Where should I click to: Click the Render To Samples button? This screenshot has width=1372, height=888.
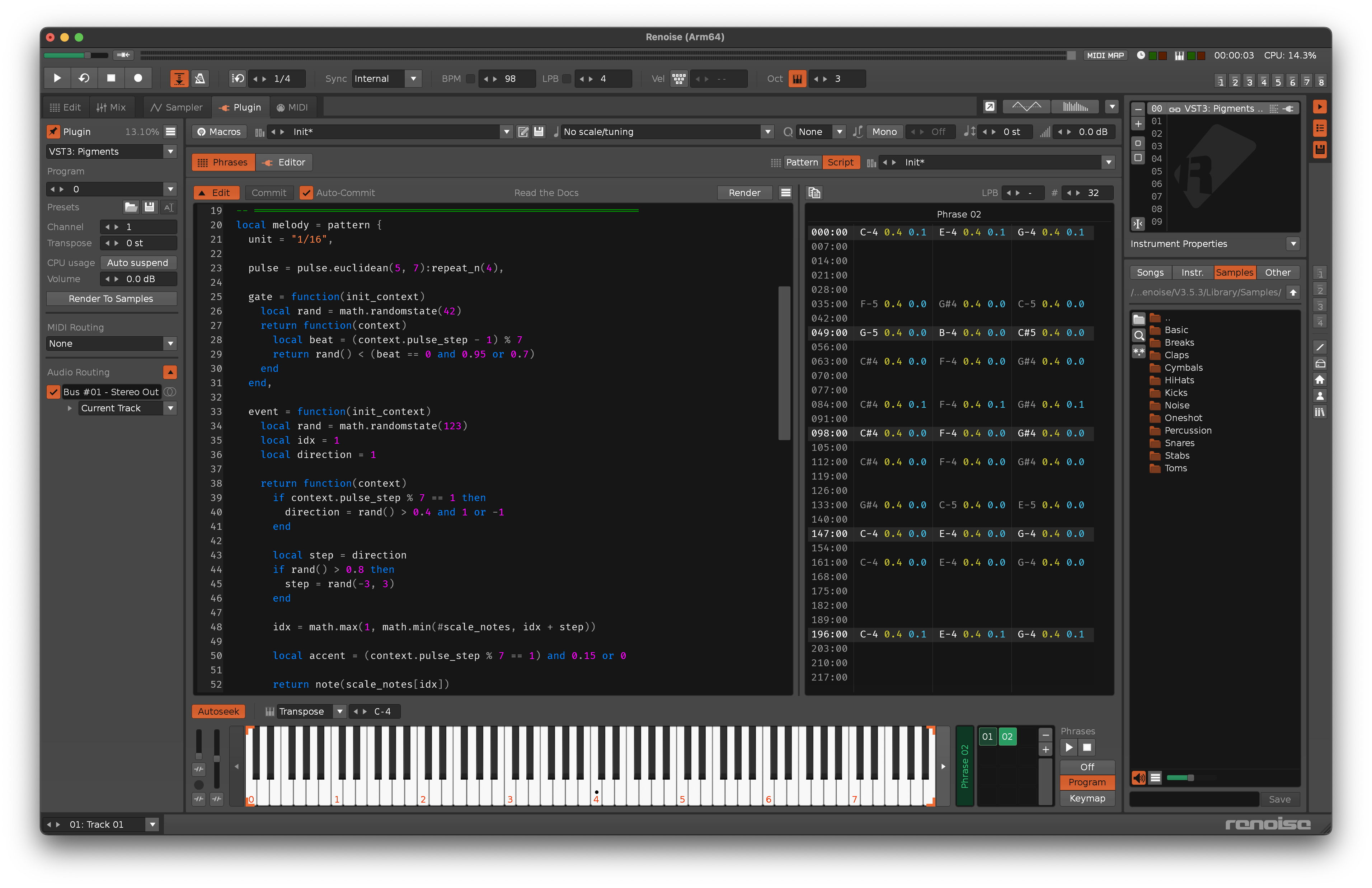111,298
